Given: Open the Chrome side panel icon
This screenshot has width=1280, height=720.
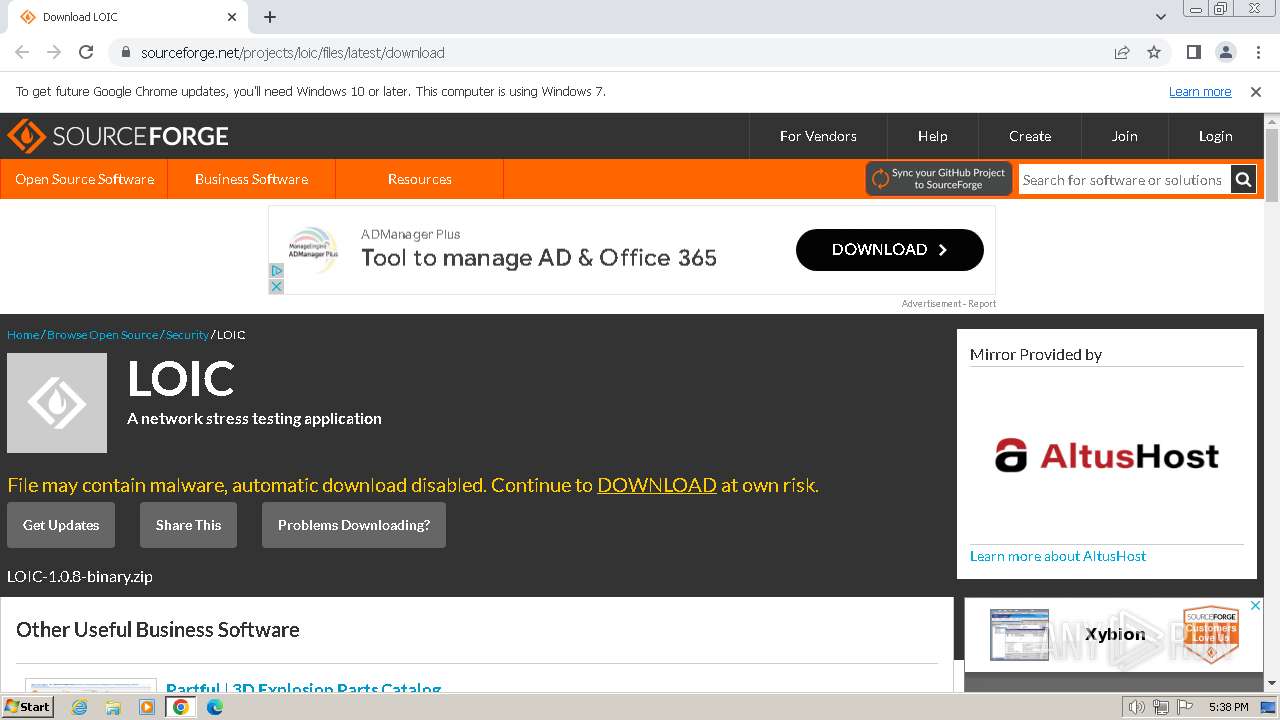Looking at the screenshot, I should 1193,52.
